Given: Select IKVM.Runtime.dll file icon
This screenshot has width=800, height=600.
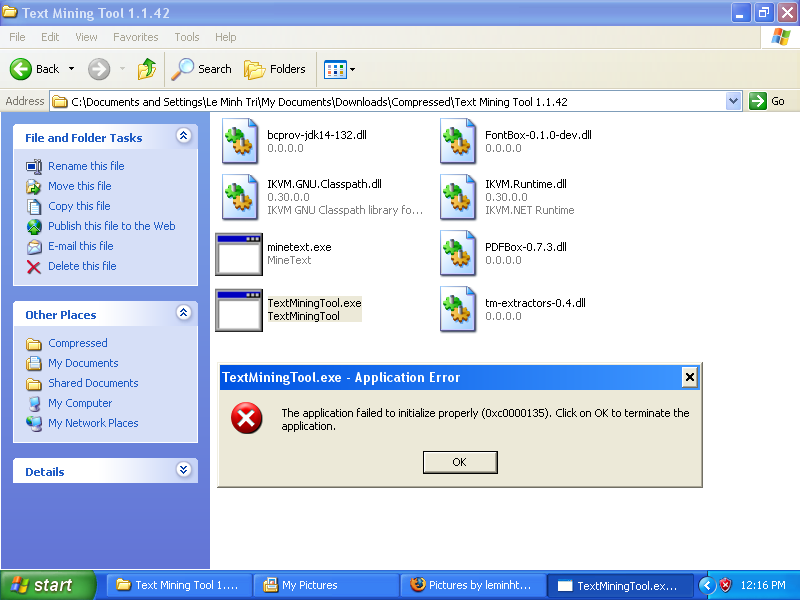Looking at the screenshot, I should [x=458, y=197].
